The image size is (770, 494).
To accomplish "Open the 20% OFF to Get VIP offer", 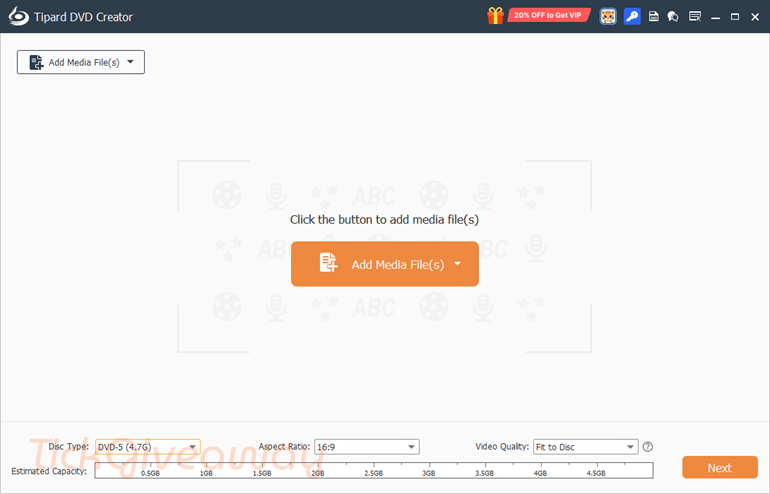I will tap(548, 15).
